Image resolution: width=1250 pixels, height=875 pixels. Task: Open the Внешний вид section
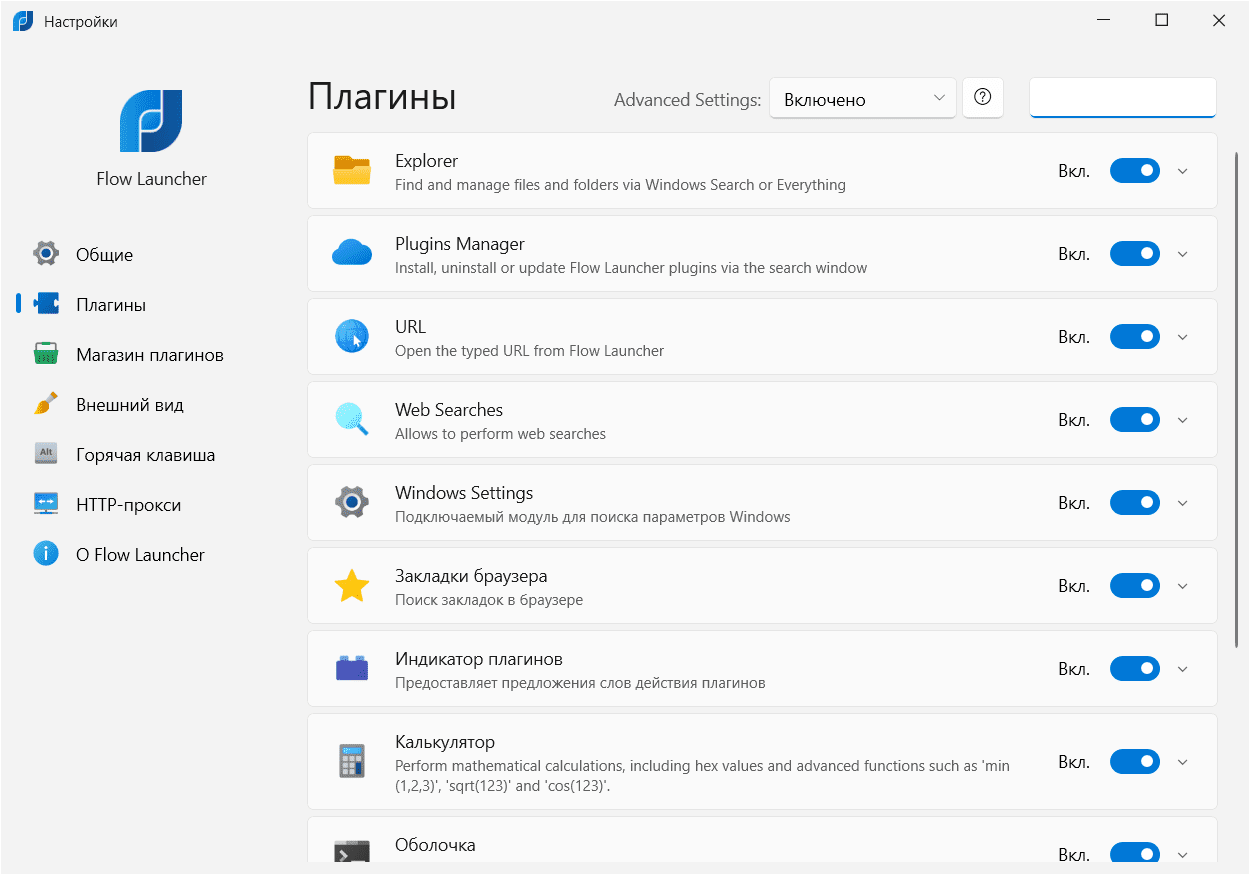click(x=150, y=404)
